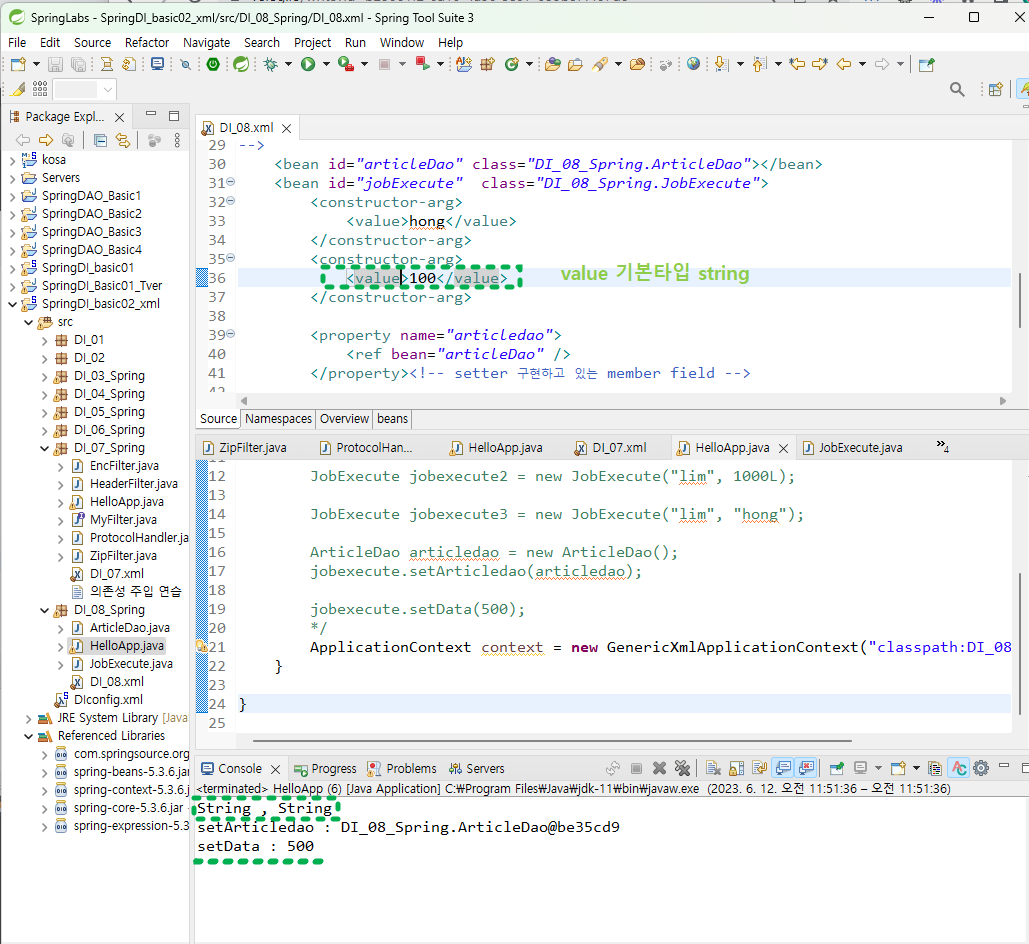Toggle Show Console on Standard Out change
The image size is (1029, 944).
[x=783, y=768]
